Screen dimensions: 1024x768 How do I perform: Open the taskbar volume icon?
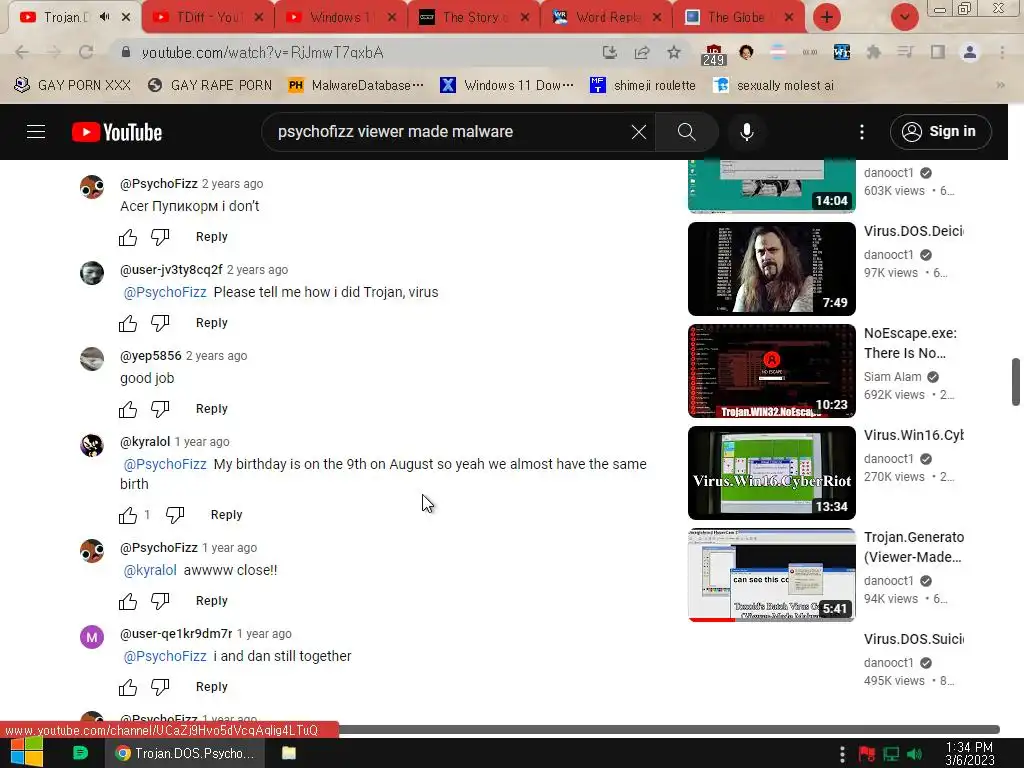click(914, 754)
